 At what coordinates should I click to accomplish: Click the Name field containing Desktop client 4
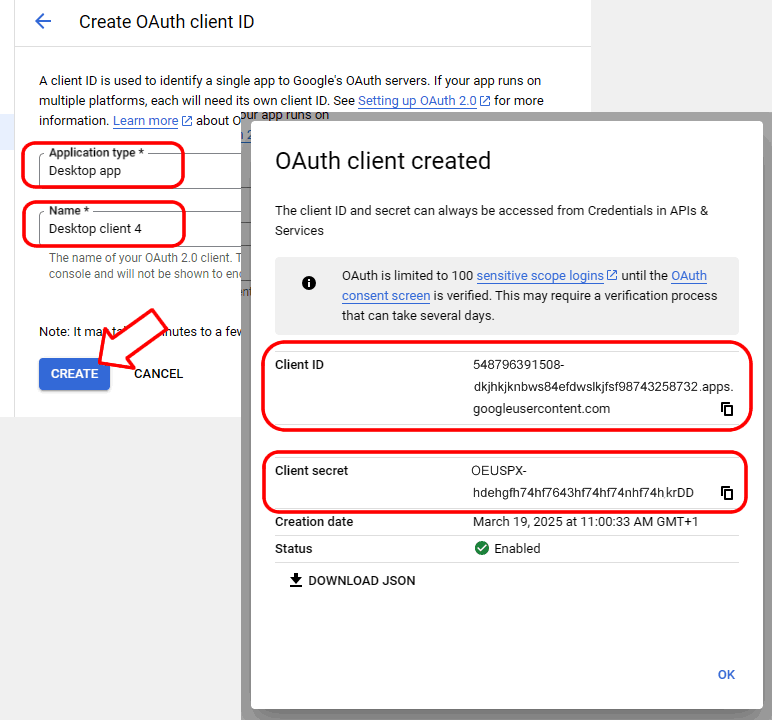[140, 229]
